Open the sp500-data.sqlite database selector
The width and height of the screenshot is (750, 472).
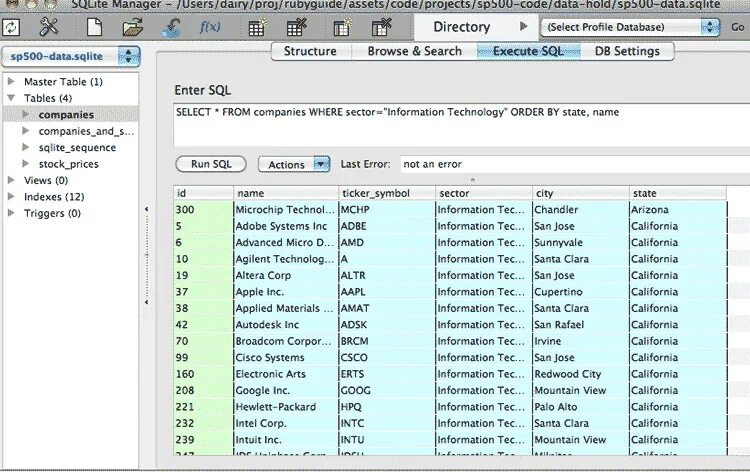click(71, 56)
